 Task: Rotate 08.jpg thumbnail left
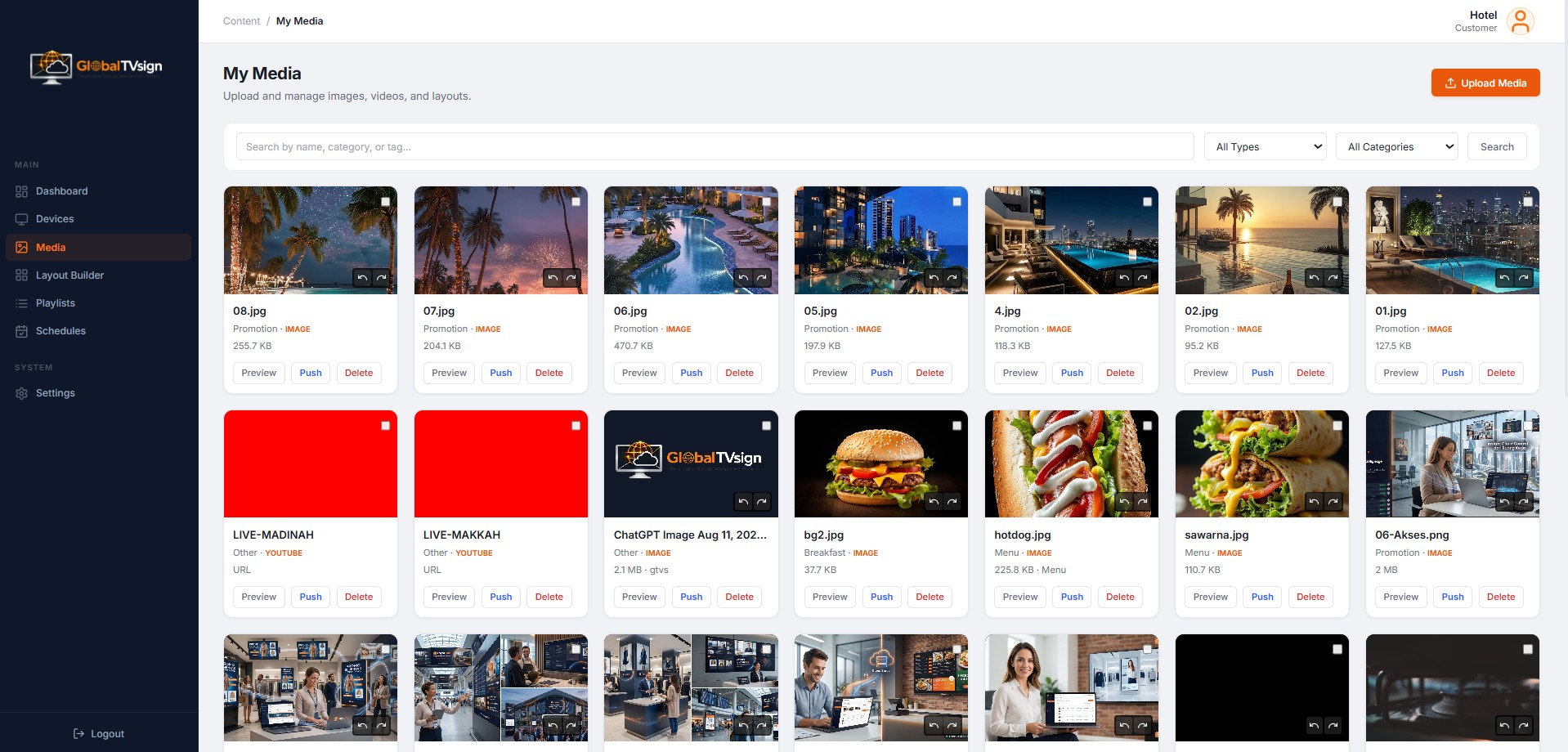point(362,278)
